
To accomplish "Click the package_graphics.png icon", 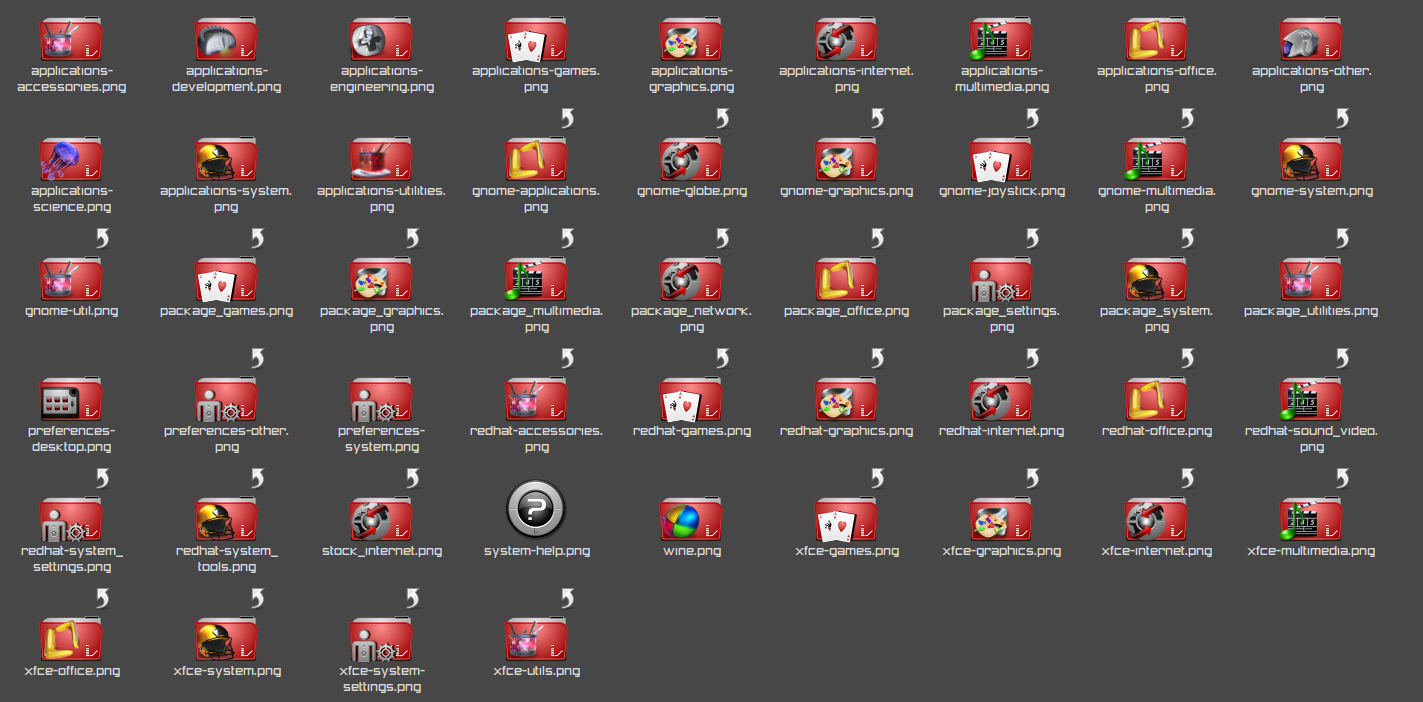I will (381, 280).
